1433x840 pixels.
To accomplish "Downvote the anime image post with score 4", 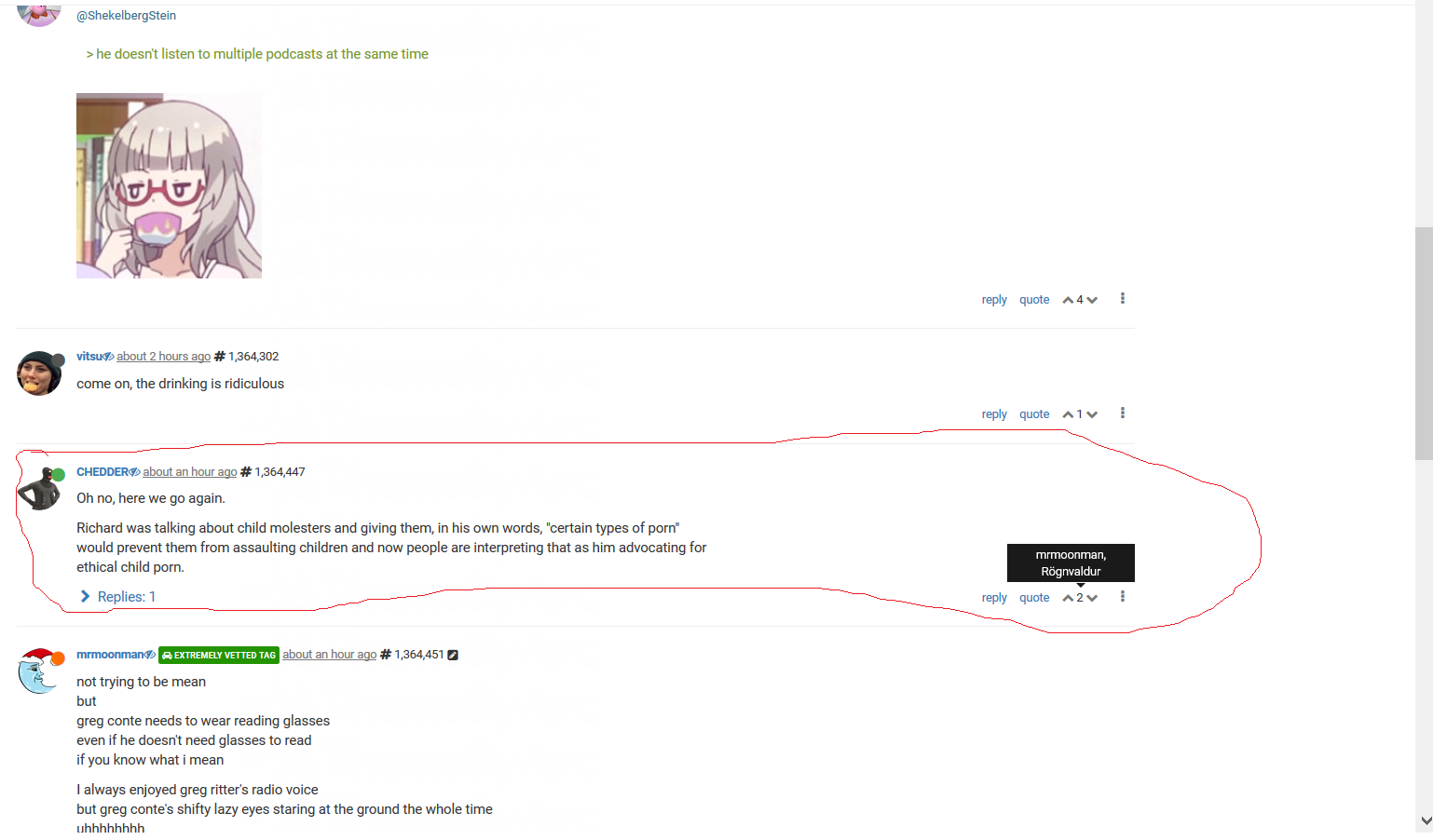I will click(1092, 300).
